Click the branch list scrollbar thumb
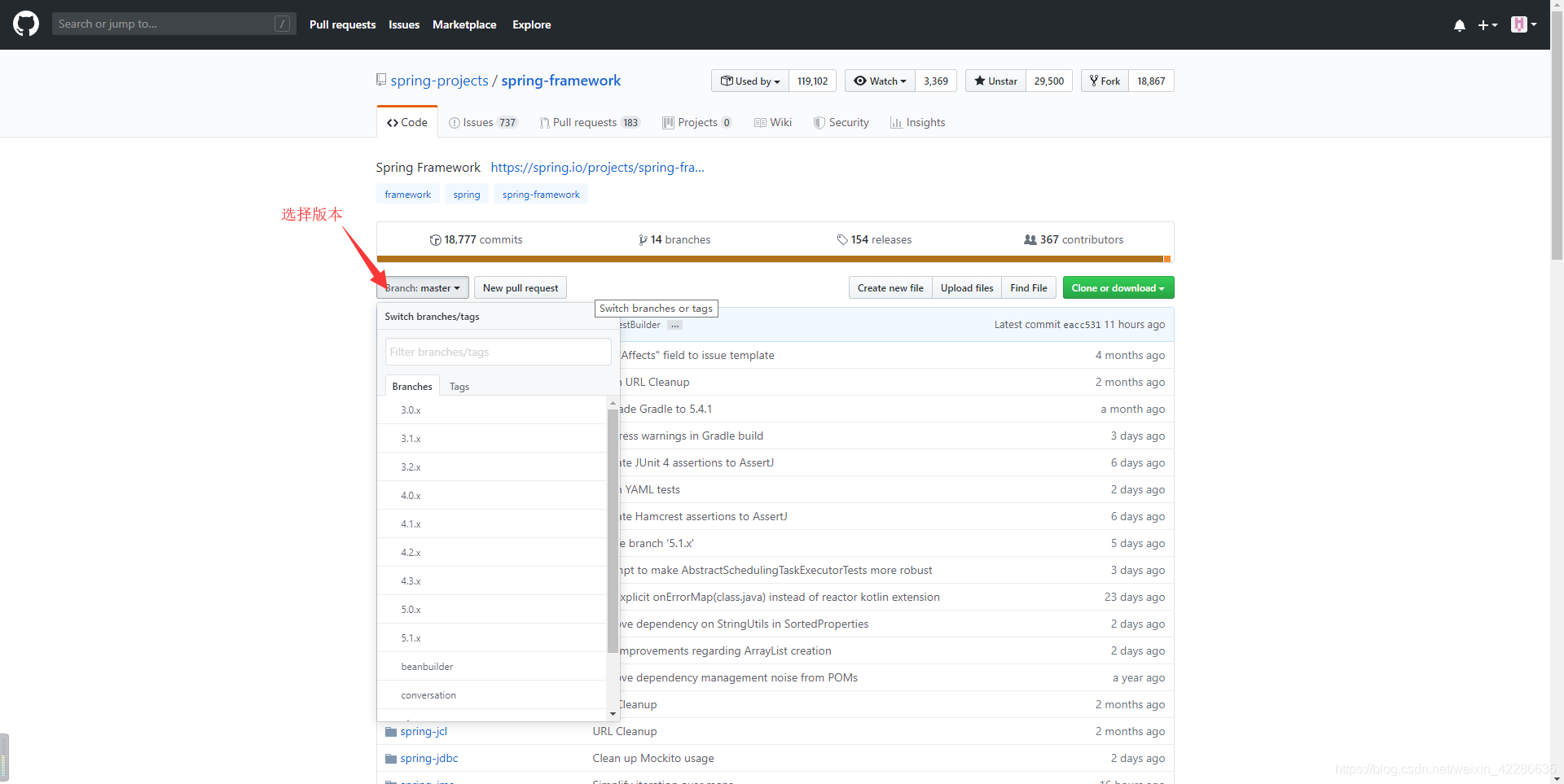 613,531
